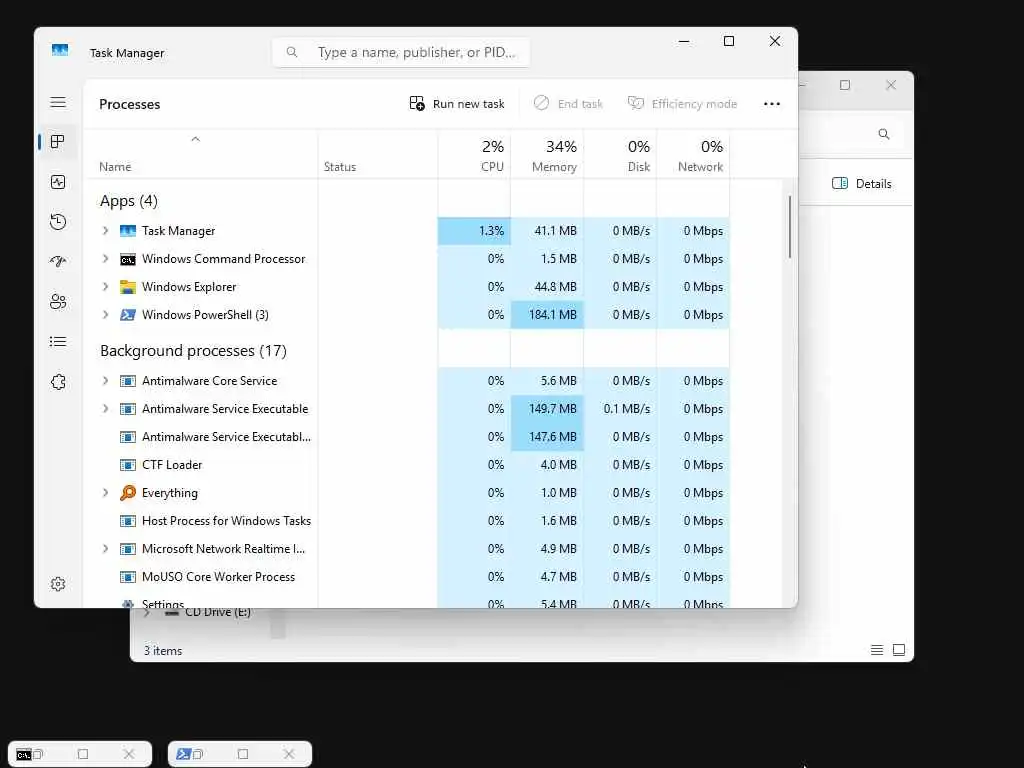
Task: Open the Performance page icon in sidebar
Action: 58,182
